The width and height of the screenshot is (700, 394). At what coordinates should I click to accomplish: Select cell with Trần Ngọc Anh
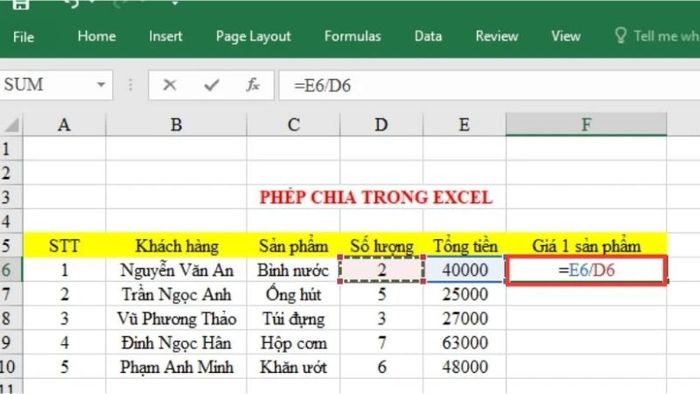[176, 294]
